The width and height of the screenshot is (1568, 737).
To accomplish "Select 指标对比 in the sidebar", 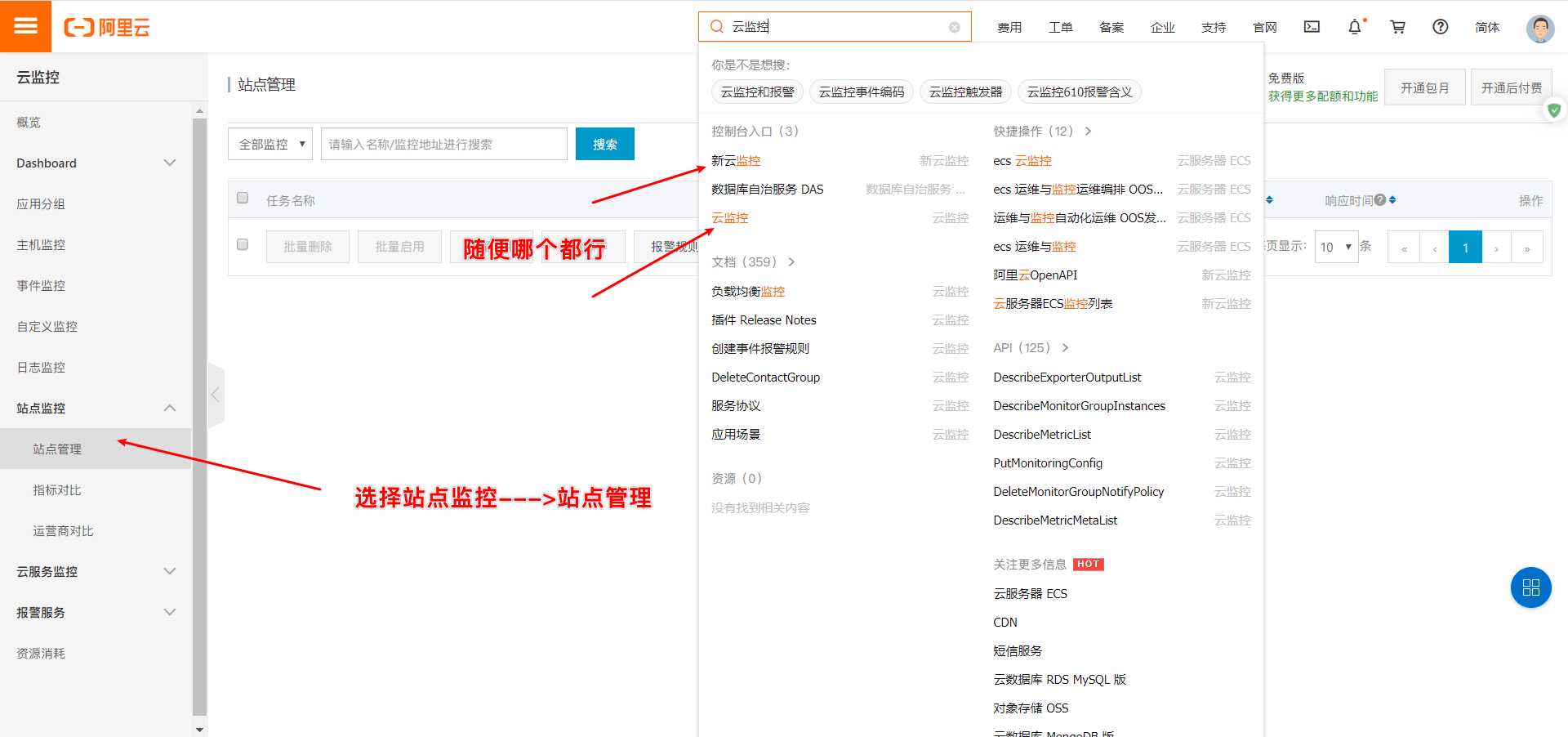I will [57, 490].
